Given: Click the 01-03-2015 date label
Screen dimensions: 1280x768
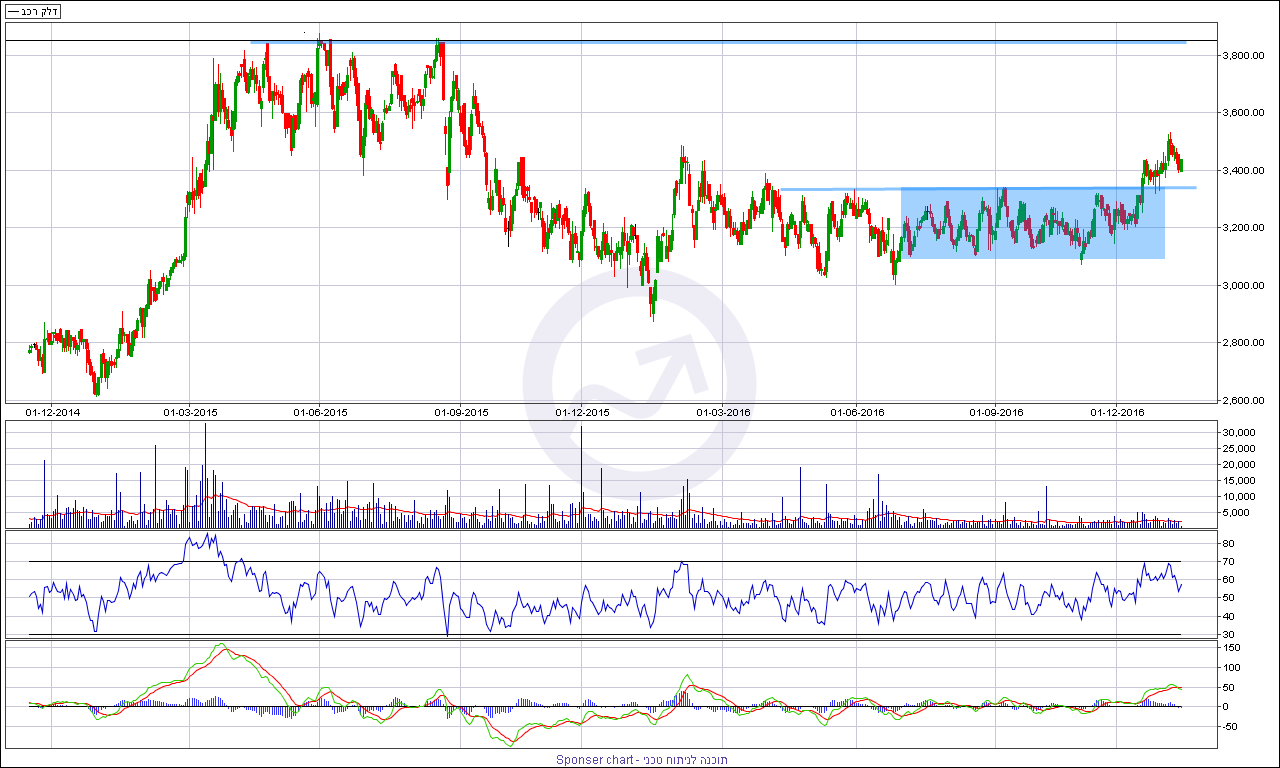Looking at the screenshot, I should (x=190, y=412).
